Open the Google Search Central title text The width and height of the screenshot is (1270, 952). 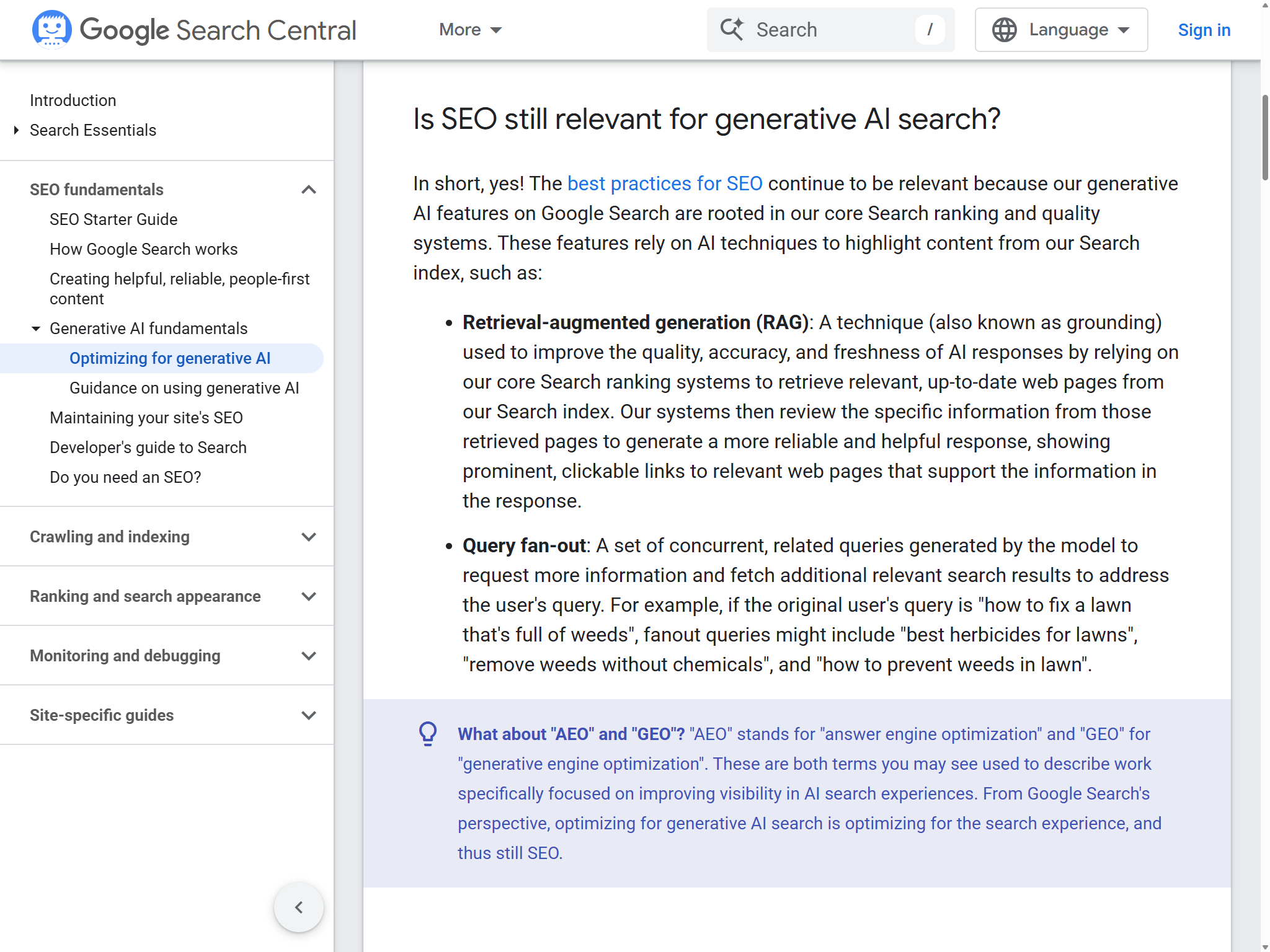218,30
